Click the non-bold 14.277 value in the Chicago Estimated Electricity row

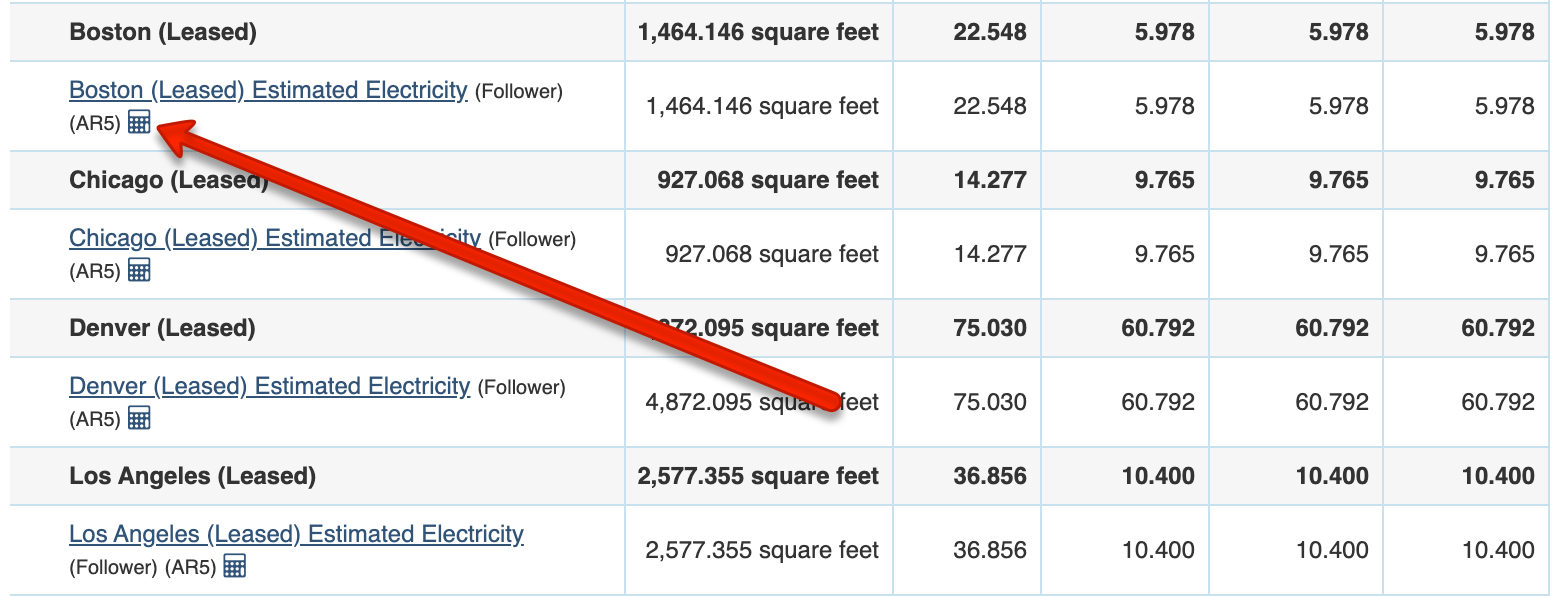990,254
